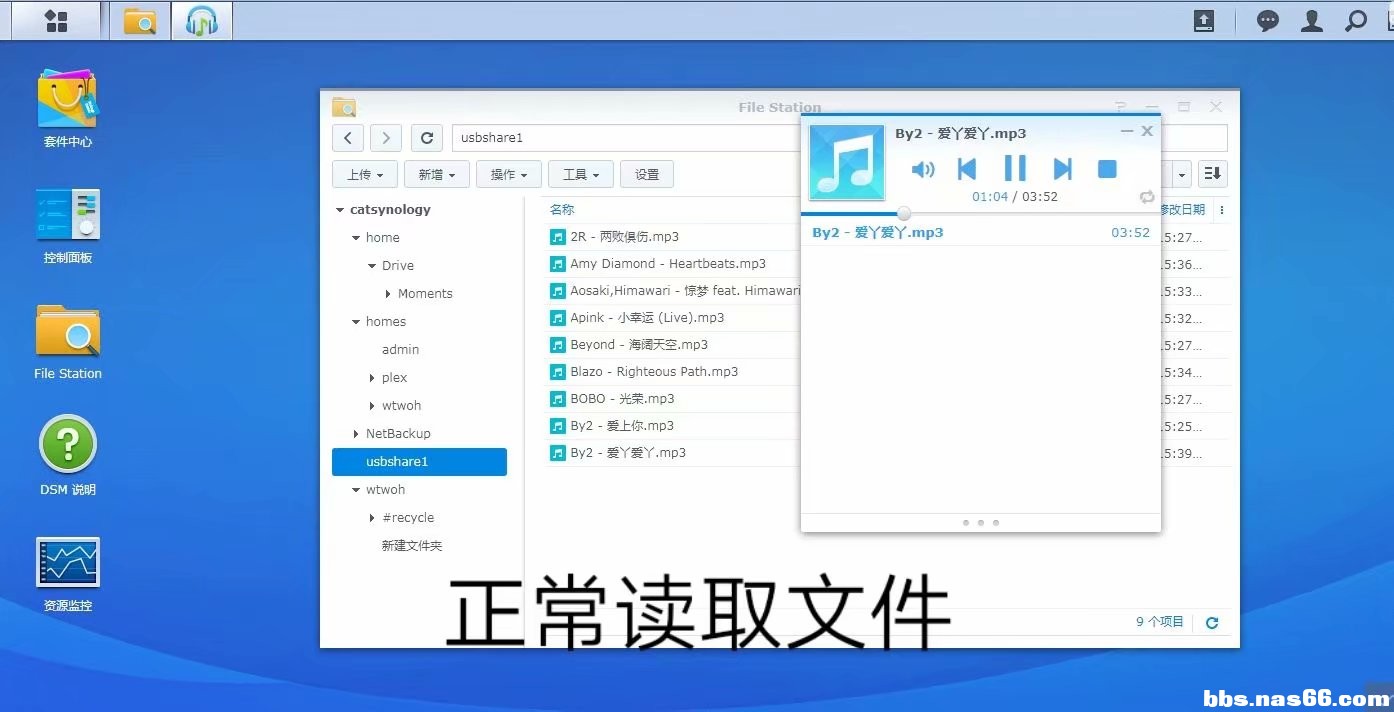Expand the plex folder tree arrow

pyautogui.click(x=372, y=378)
